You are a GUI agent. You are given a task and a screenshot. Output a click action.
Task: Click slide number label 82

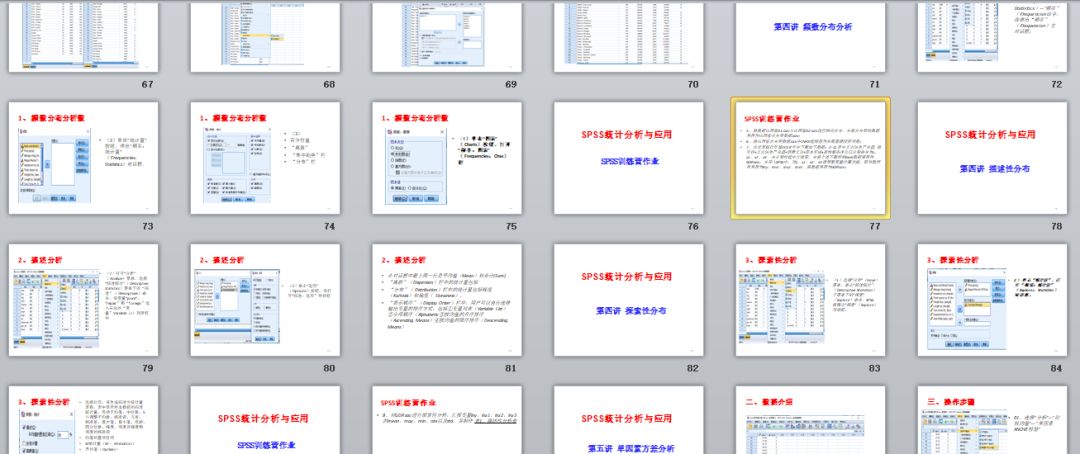(x=692, y=369)
